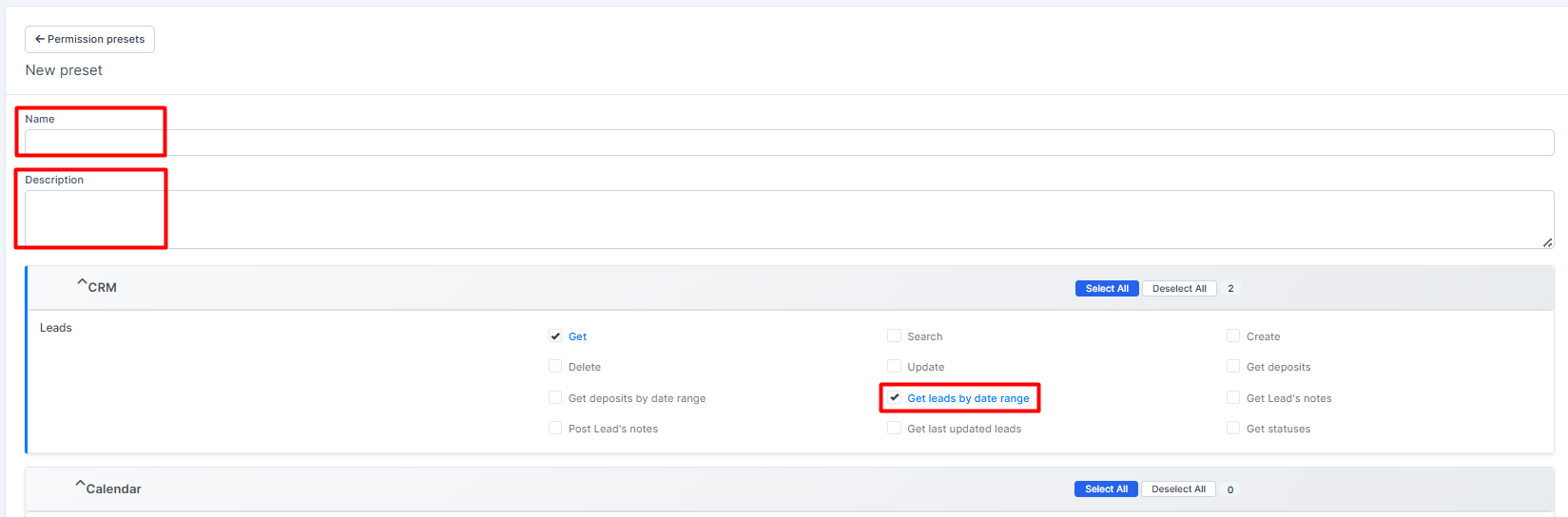Deselect All permissions in CRM
The width and height of the screenshot is (1568, 517).
pyautogui.click(x=1179, y=289)
